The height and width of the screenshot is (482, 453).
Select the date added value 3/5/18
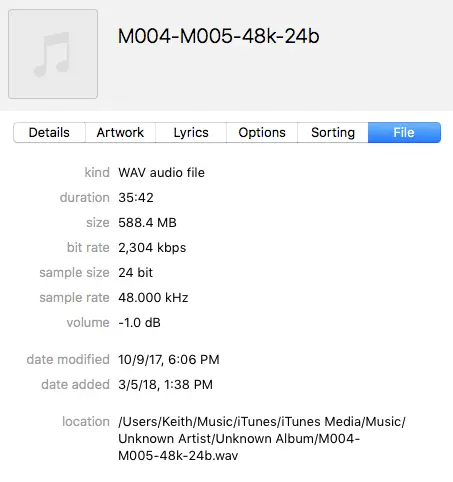(166, 385)
